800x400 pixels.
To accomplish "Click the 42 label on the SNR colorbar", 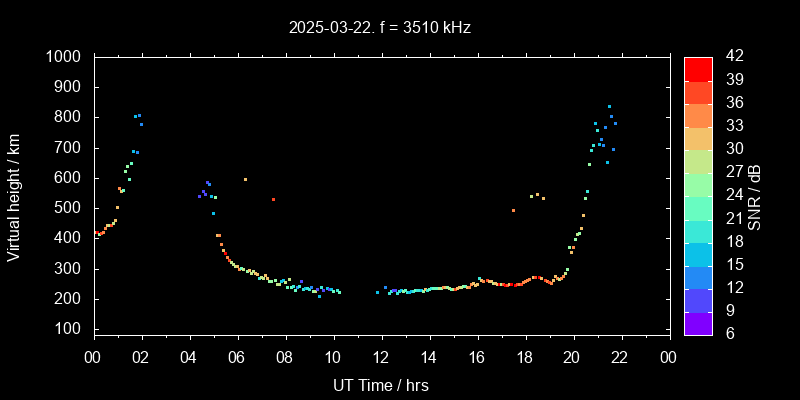I will (732, 57).
